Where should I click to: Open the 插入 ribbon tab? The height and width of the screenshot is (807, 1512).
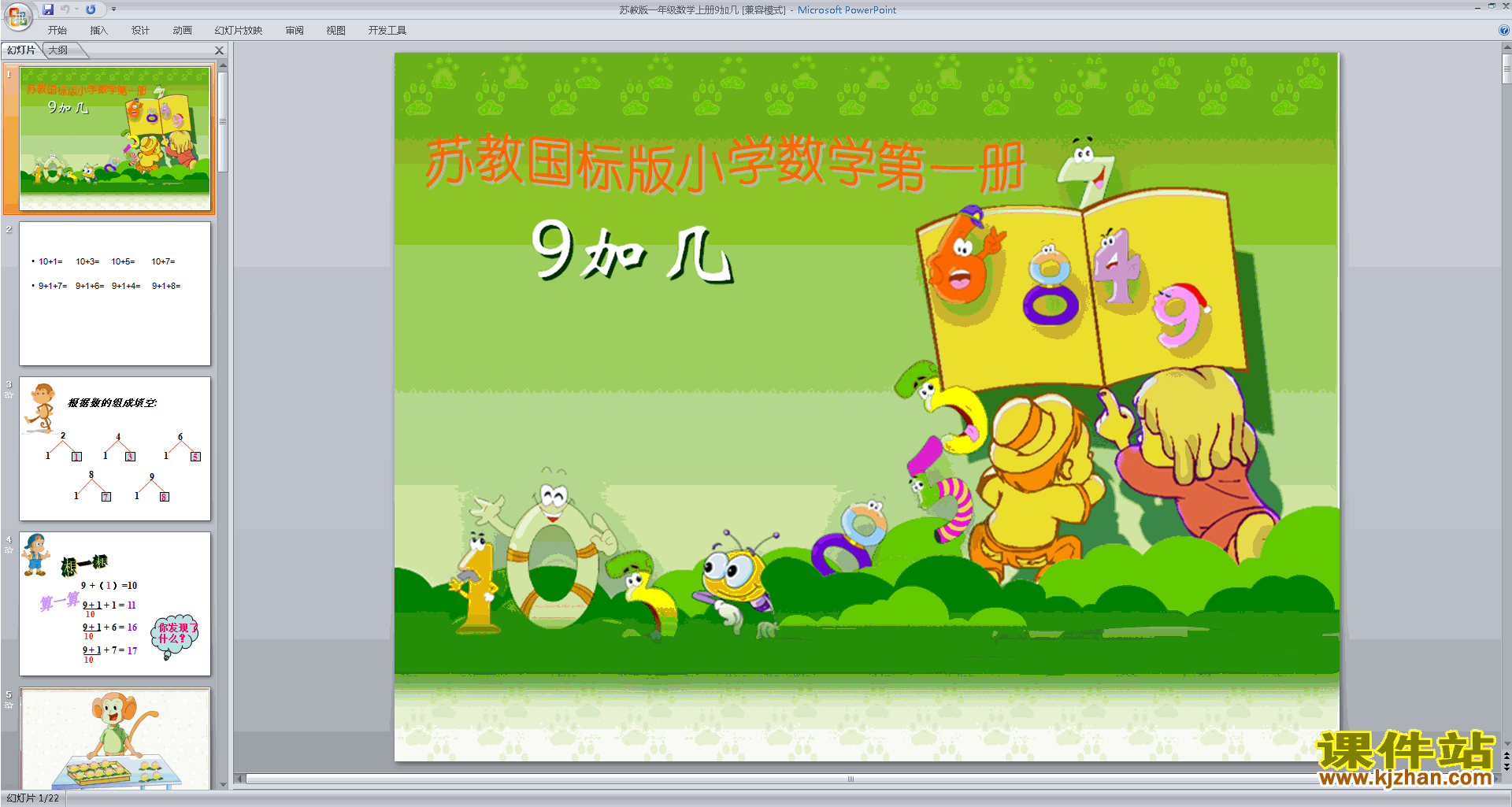tap(98, 31)
